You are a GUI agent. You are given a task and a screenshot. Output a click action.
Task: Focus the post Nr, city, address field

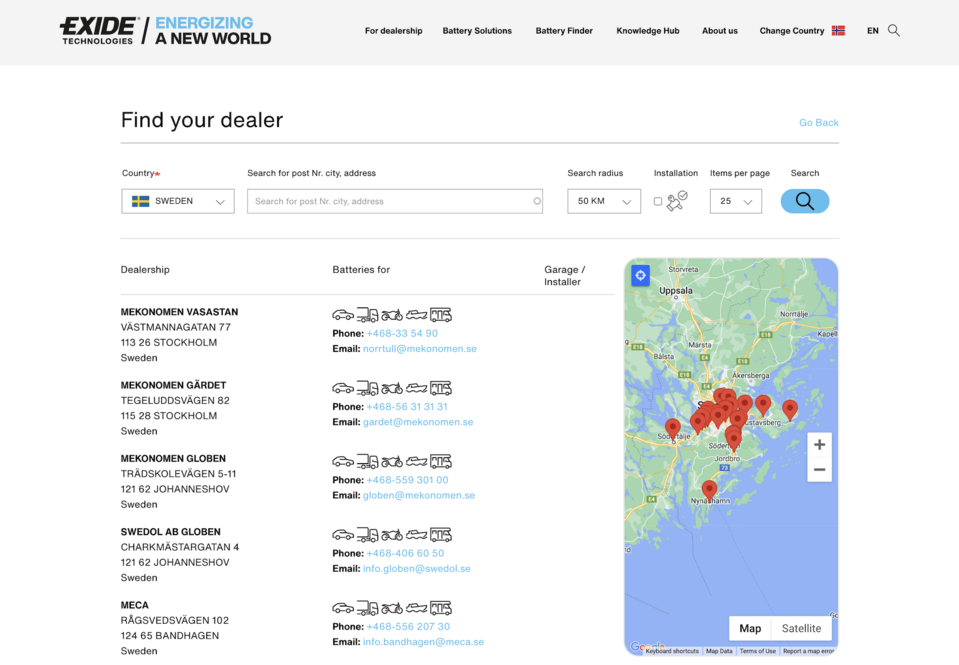(395, 201)
